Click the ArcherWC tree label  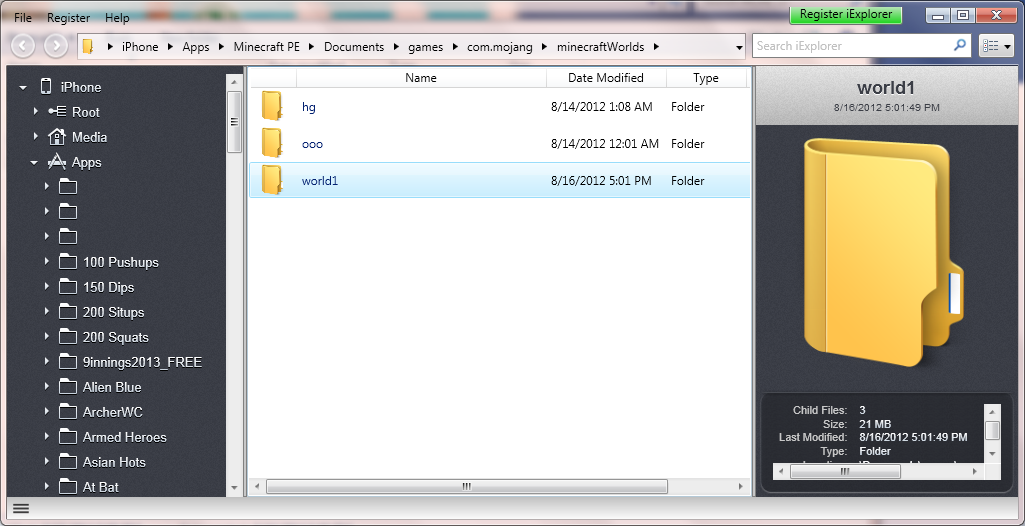[112, 412]
